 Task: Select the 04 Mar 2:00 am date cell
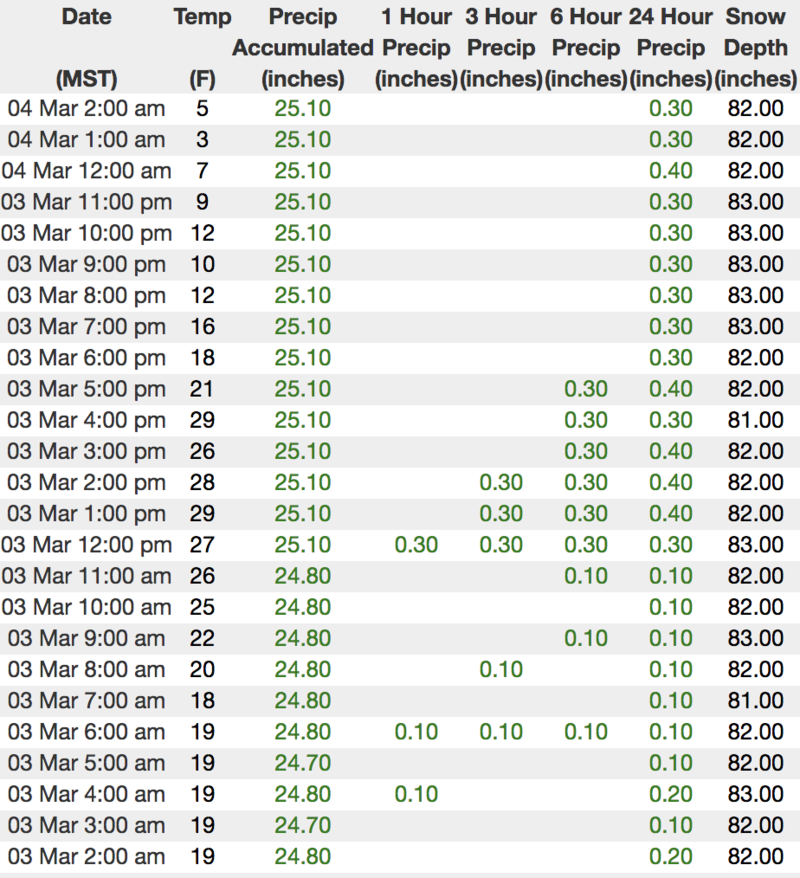(86, 109)
